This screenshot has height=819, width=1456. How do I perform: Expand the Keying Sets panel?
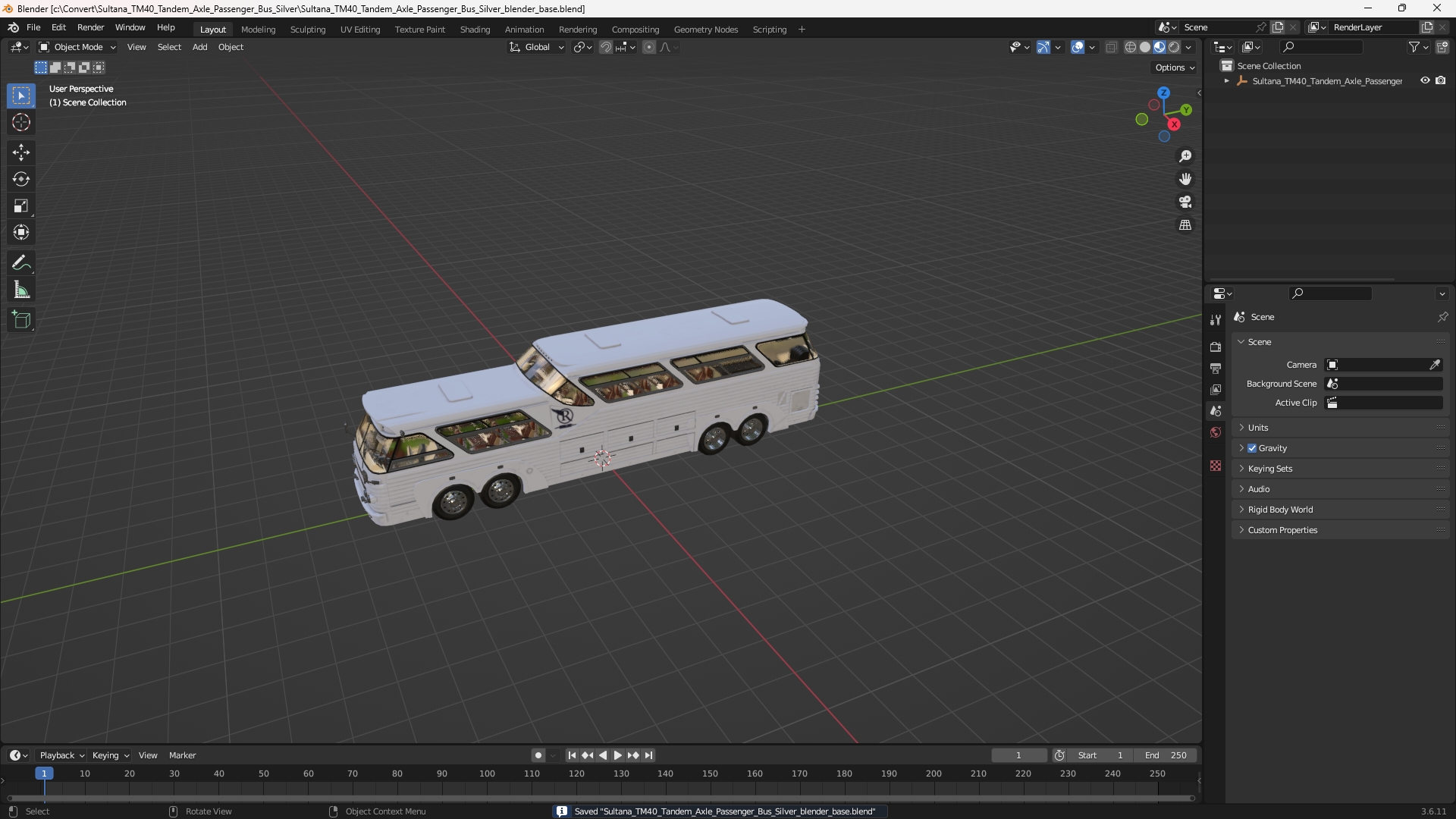pyautogui.click(x=1341, y=469)
